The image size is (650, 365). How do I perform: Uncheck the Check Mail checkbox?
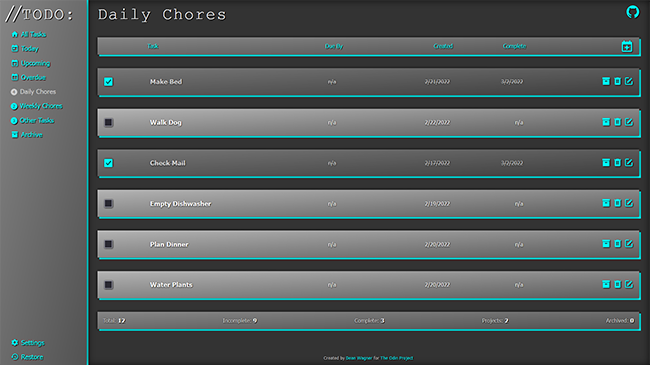[109, 163]
